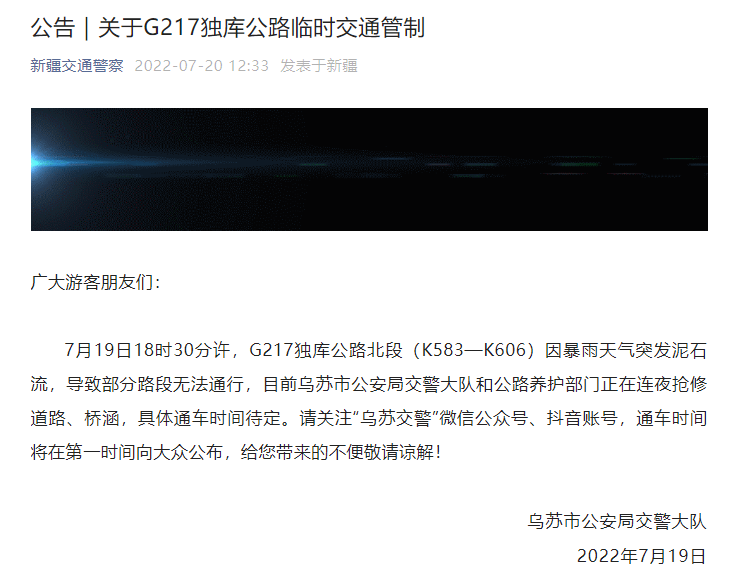Screen dimensions: 733x588
Task: Click the closing phrase 给您带来的不便敬请谅解
Action: [x=338, y=452]
